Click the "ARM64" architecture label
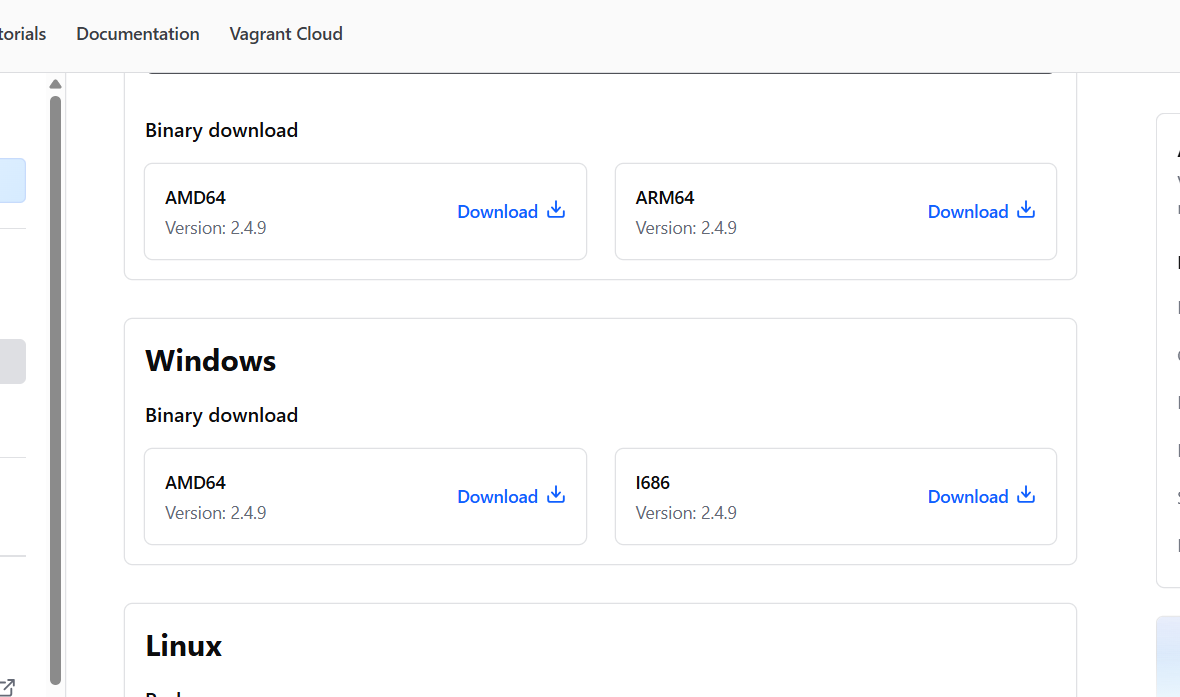The height and width of the screenshot is (697, 1180). tap(665, 198)
